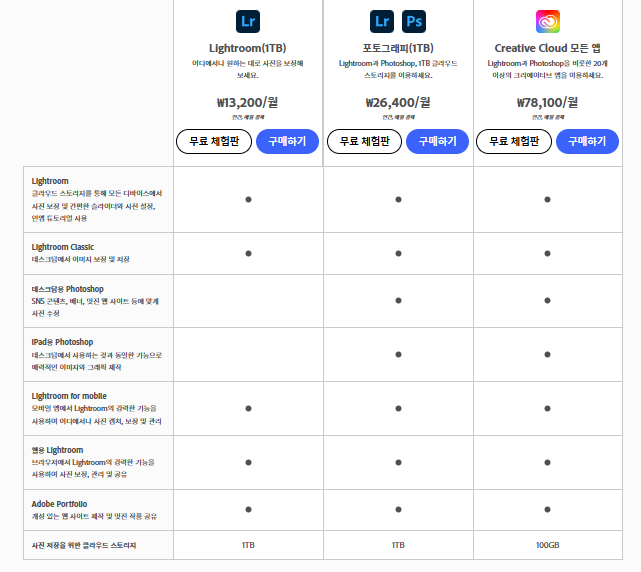
Task: Select the Lightroom(1TB) plan title
Action: [x=248, y=48]
